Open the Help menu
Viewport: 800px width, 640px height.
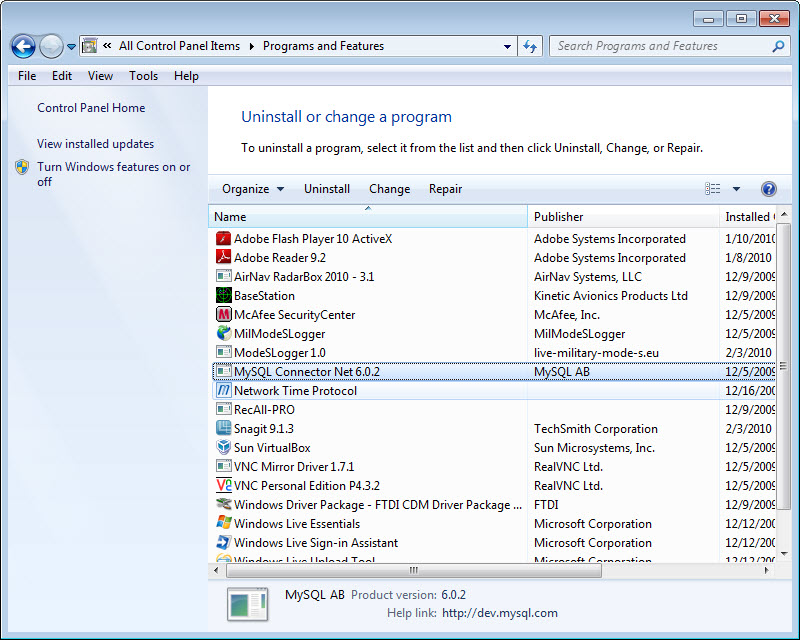(x=186, y=76)
